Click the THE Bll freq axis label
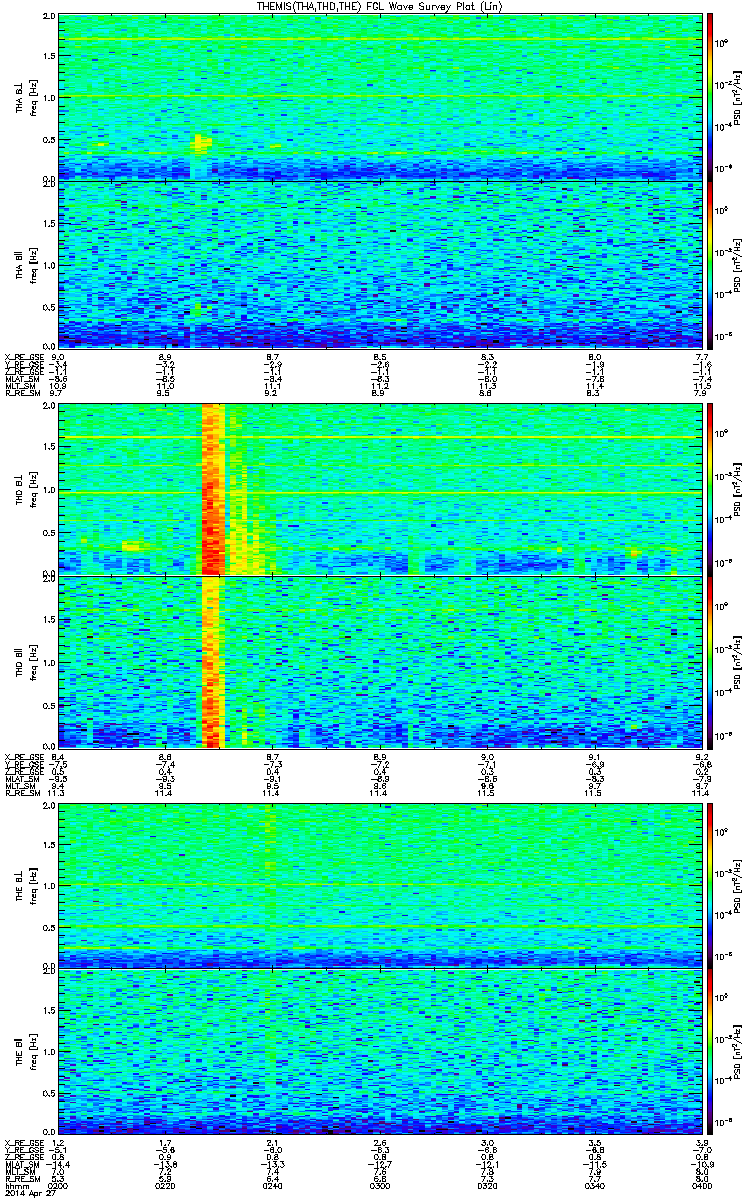 tap(33, 1051)
